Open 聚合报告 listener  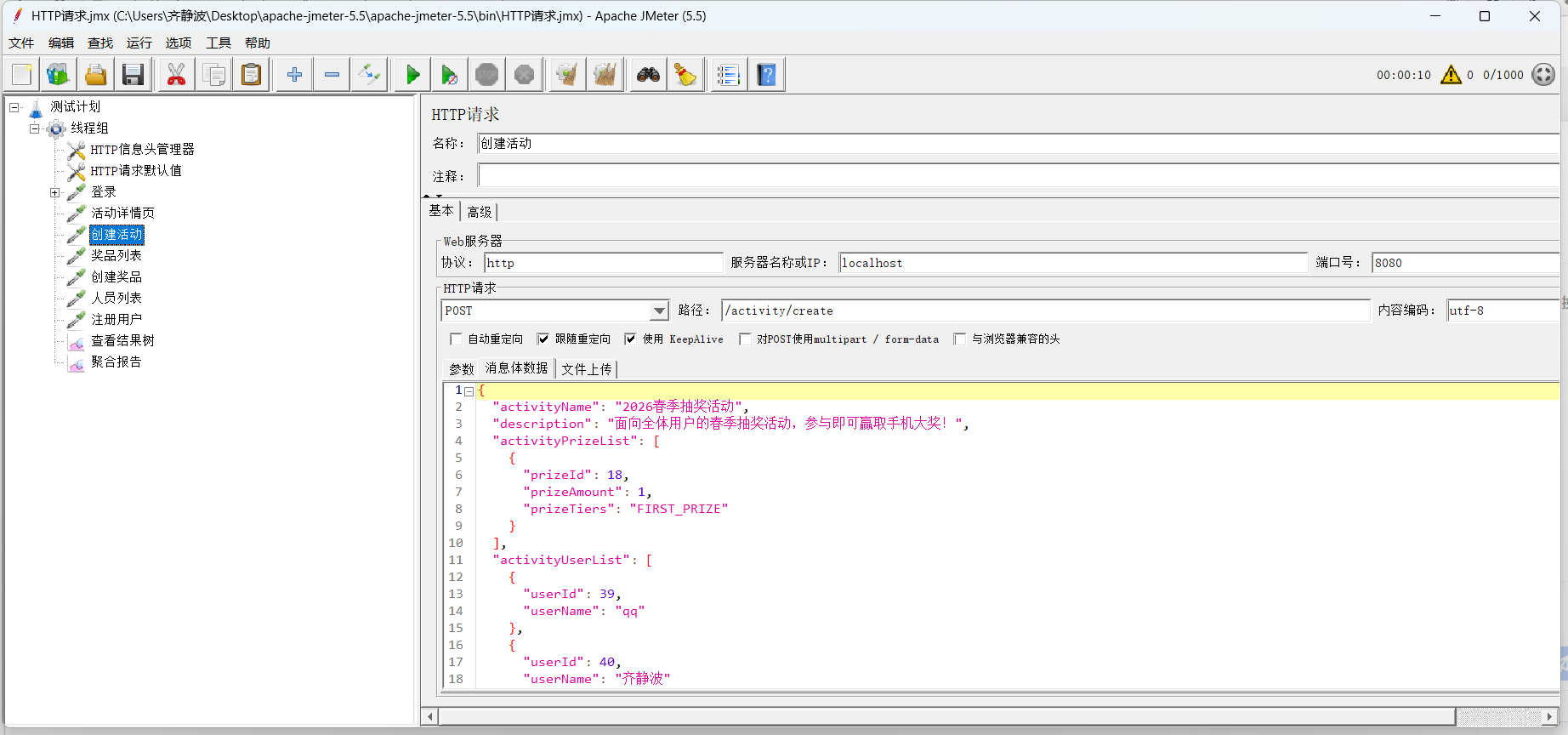[116, 362]
